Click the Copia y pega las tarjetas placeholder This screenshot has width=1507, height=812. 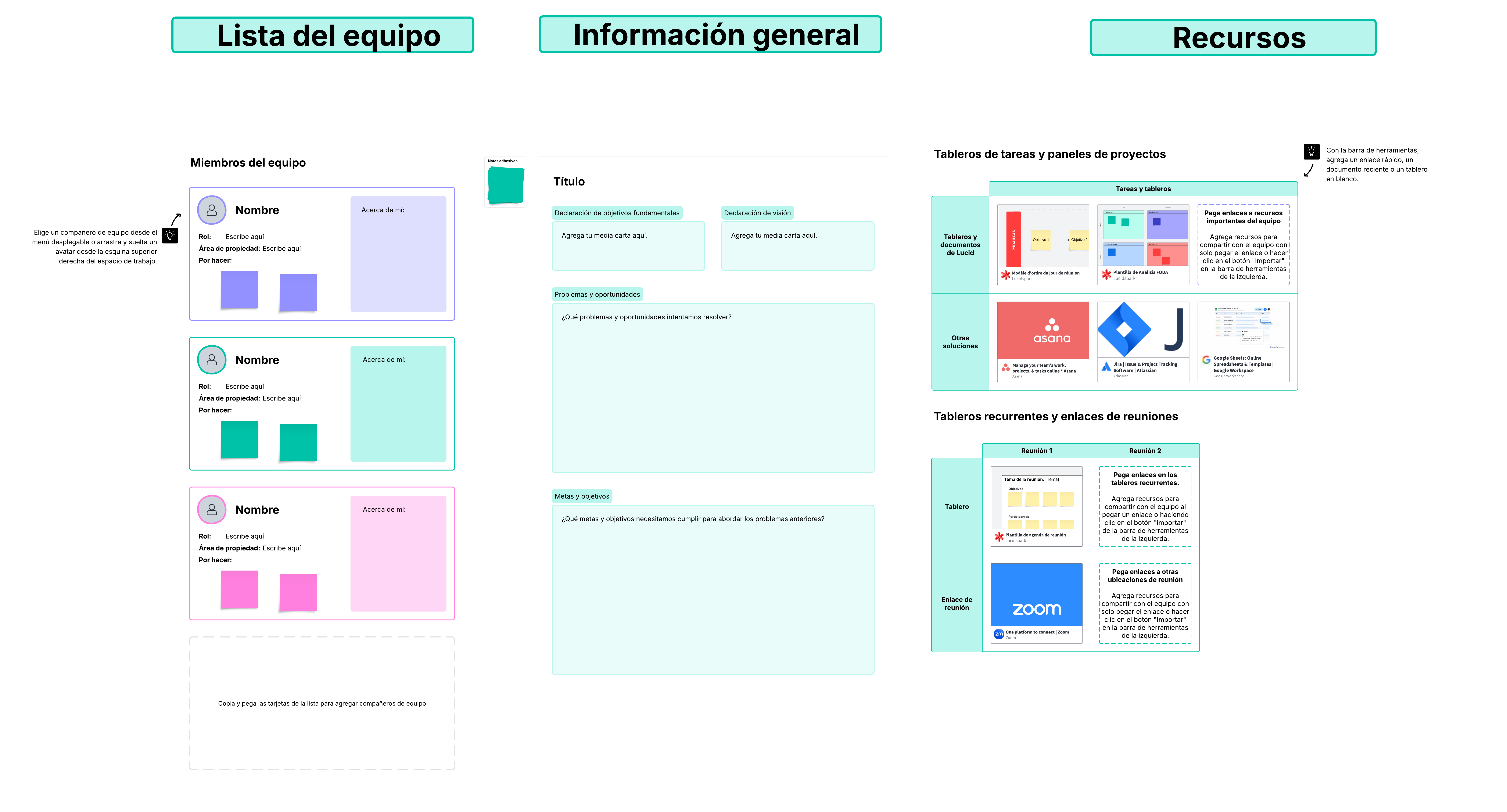322,703
